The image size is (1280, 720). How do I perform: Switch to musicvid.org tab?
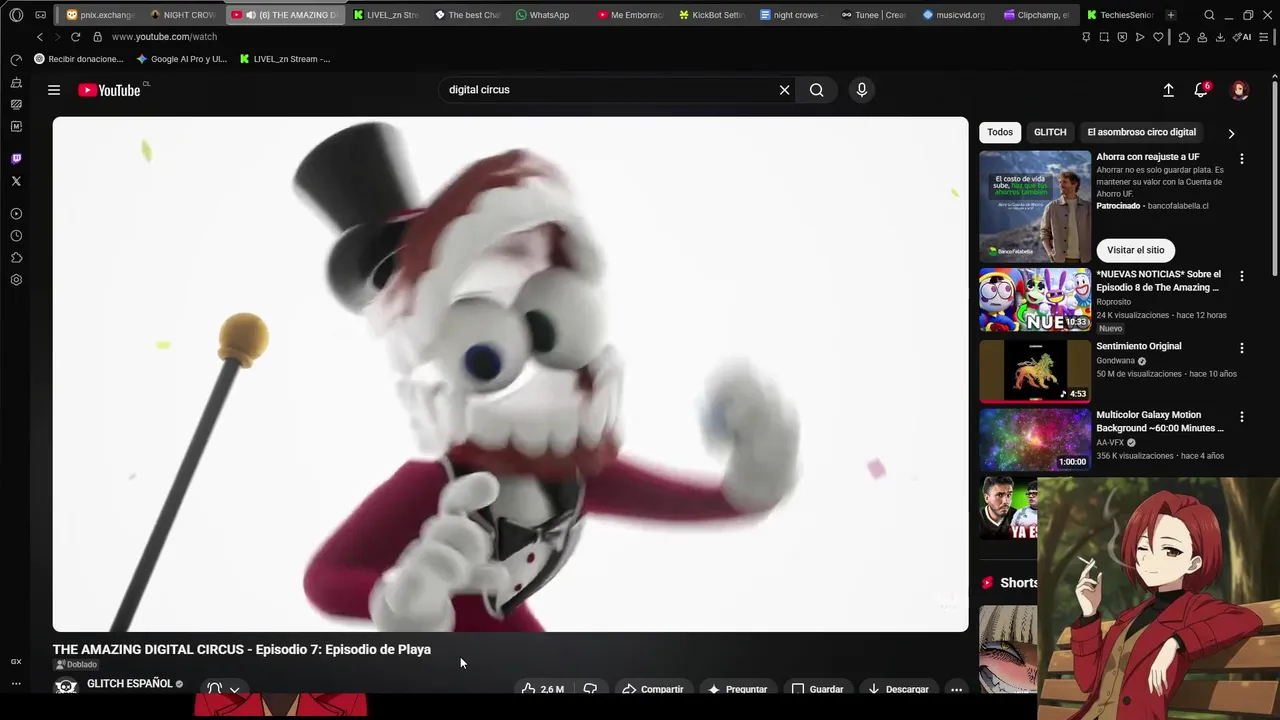coord(955,15)
